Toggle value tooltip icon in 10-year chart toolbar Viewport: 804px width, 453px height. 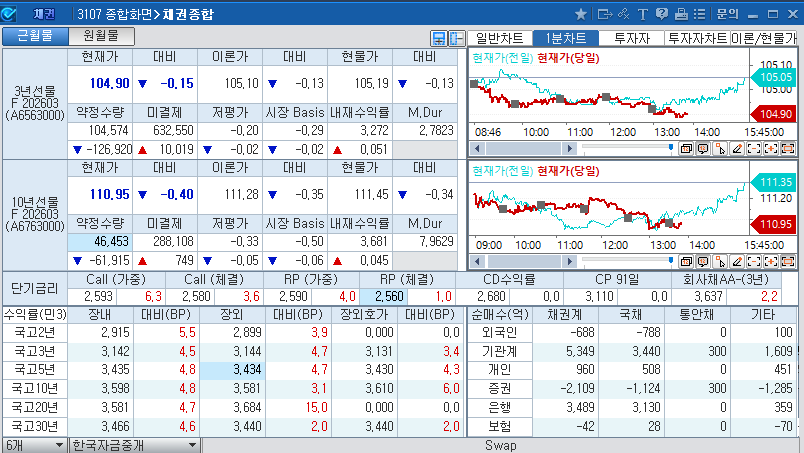click(x=703, y=262)
